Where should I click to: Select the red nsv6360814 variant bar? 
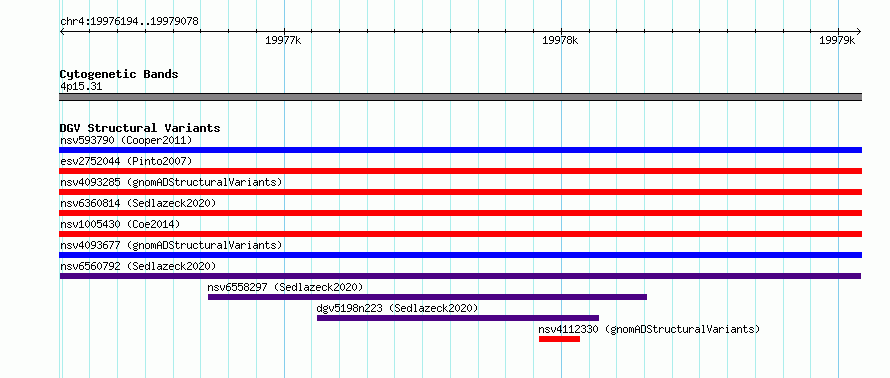460,213
